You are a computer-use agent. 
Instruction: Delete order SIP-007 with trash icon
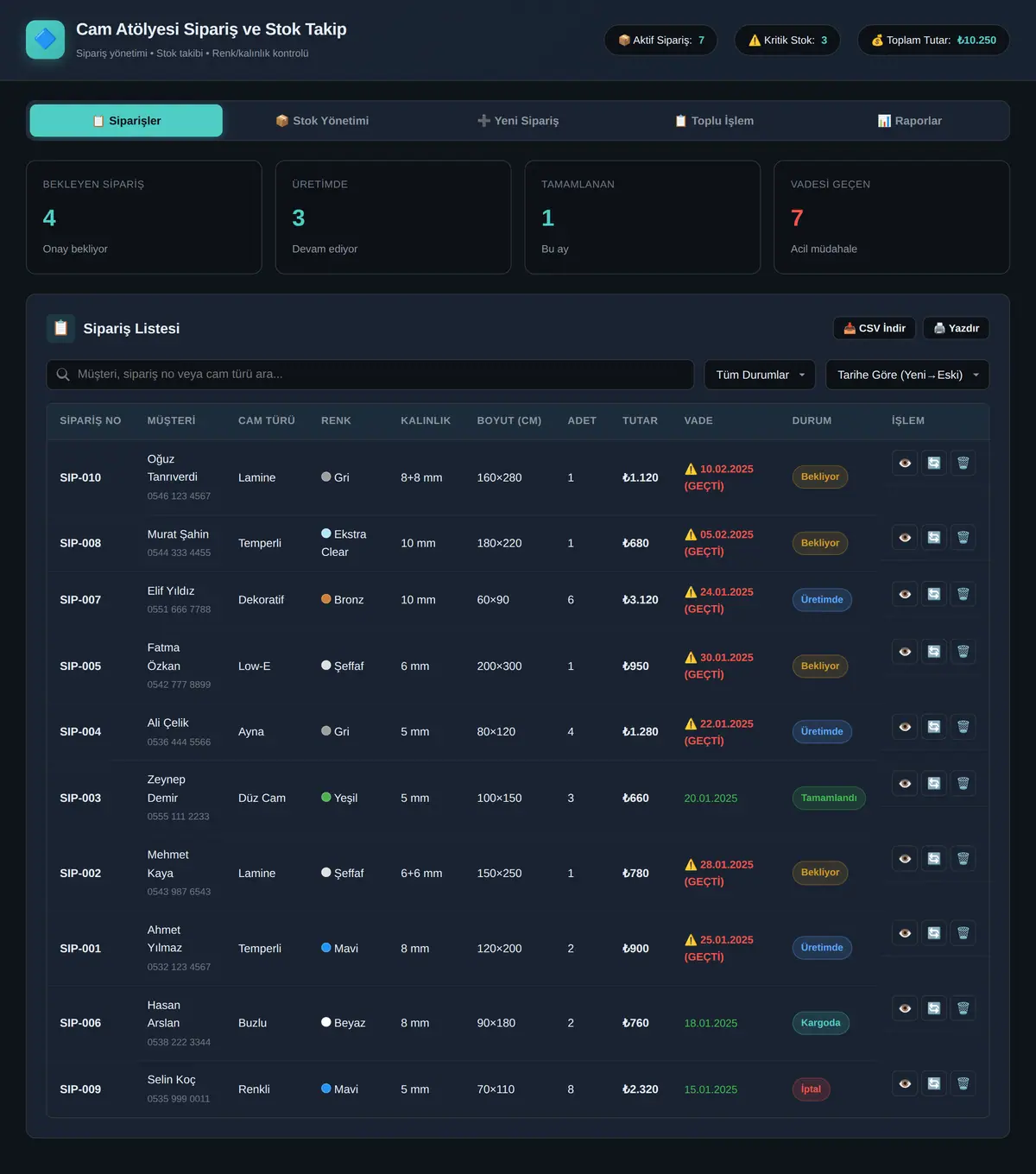[x=963, y=594]
